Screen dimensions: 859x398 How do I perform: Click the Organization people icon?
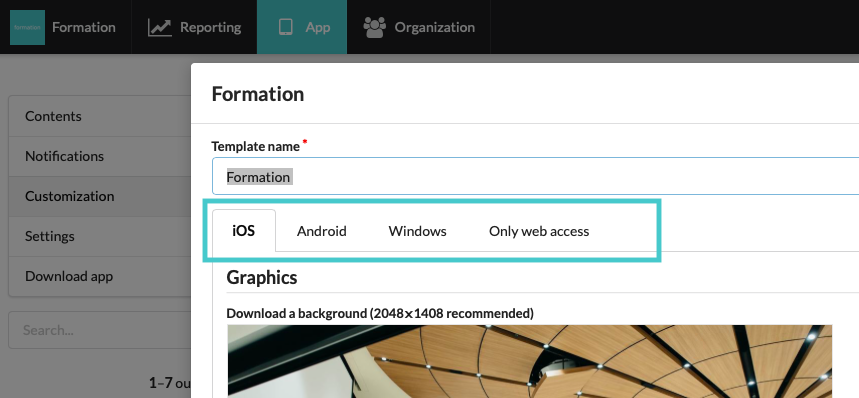(375, 27)
